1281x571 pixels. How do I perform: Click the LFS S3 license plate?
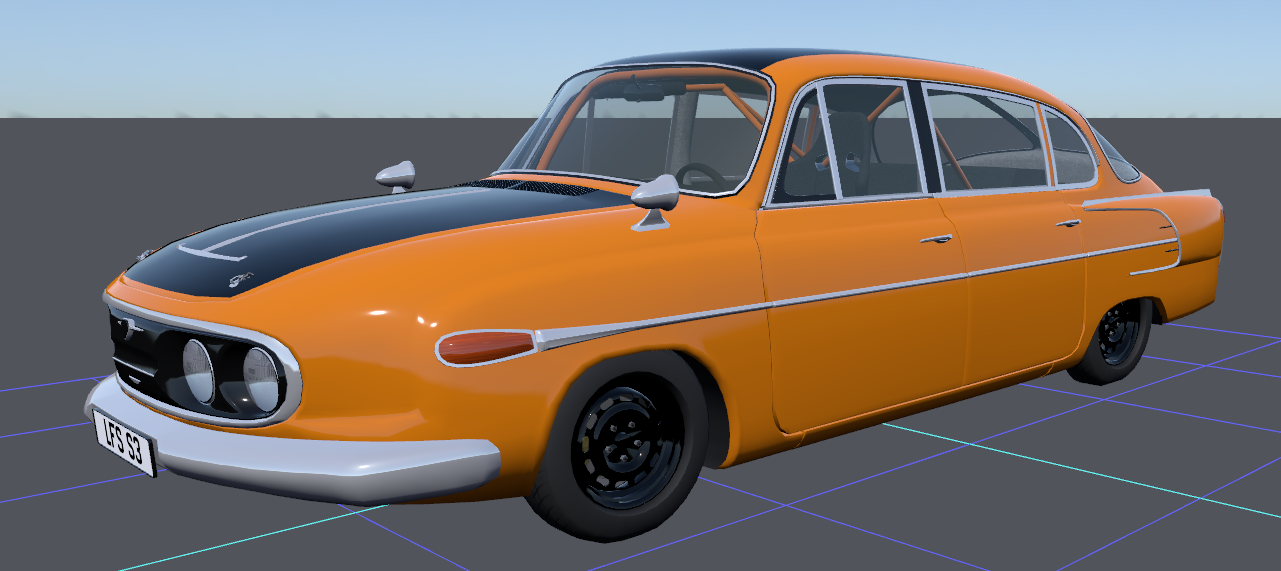point(125,444)
